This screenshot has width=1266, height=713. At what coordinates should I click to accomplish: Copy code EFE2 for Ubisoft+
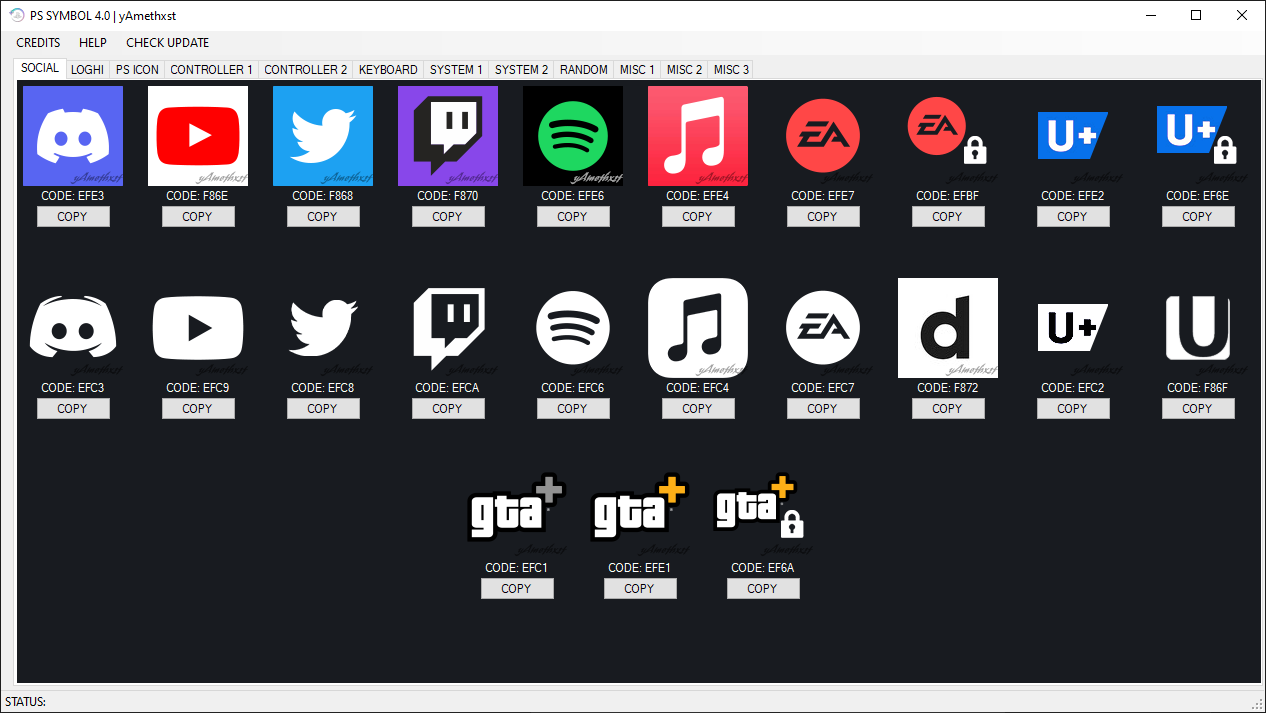pos(1073,216)
